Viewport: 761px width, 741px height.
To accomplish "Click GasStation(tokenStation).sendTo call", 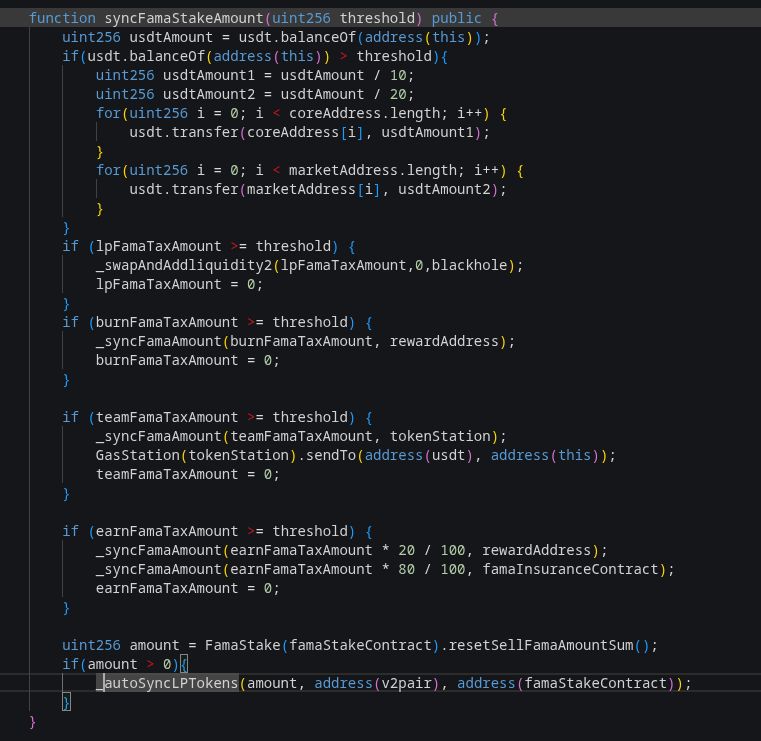I will pos(356,455).
